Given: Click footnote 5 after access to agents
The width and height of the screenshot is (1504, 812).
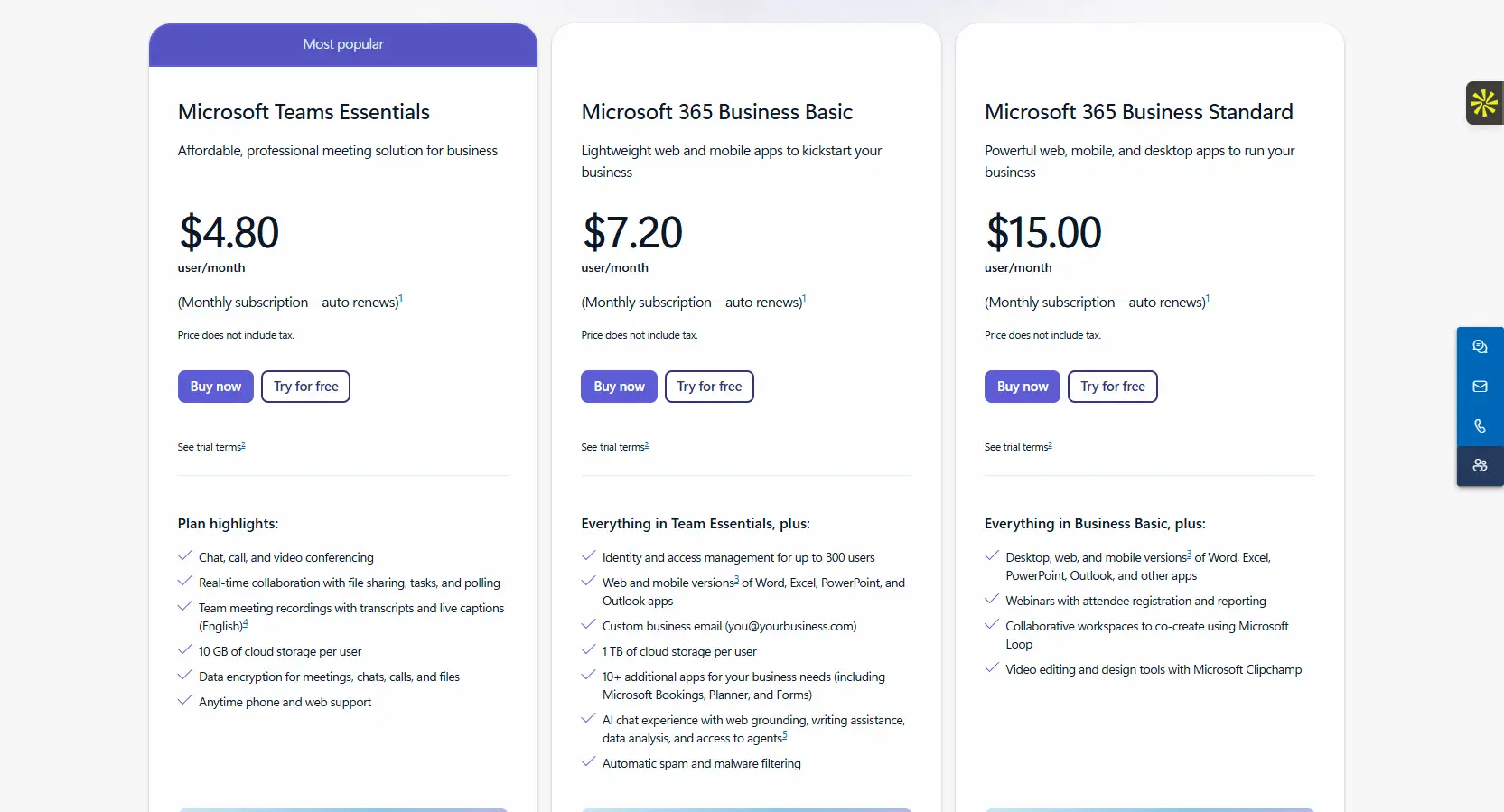Looking at the screenshot, I should tap(785, 735).
